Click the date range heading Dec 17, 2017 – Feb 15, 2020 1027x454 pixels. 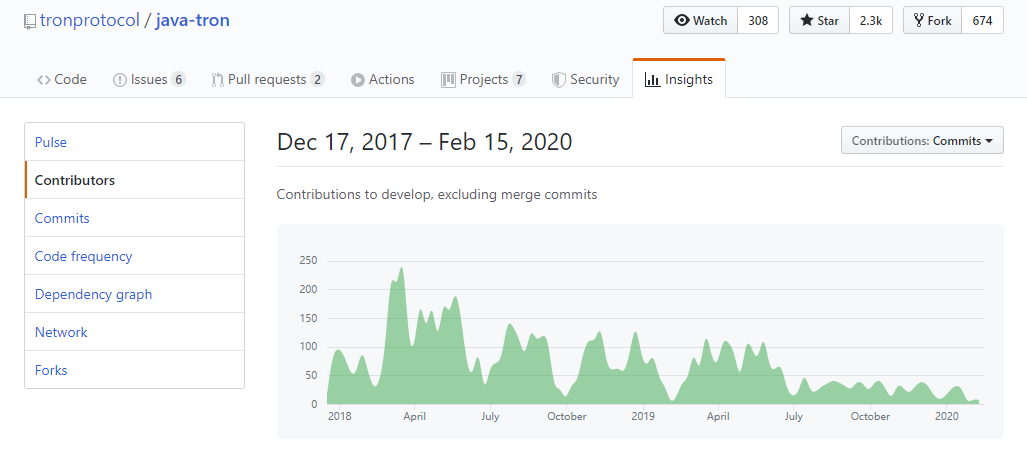(x=424, y=142)
